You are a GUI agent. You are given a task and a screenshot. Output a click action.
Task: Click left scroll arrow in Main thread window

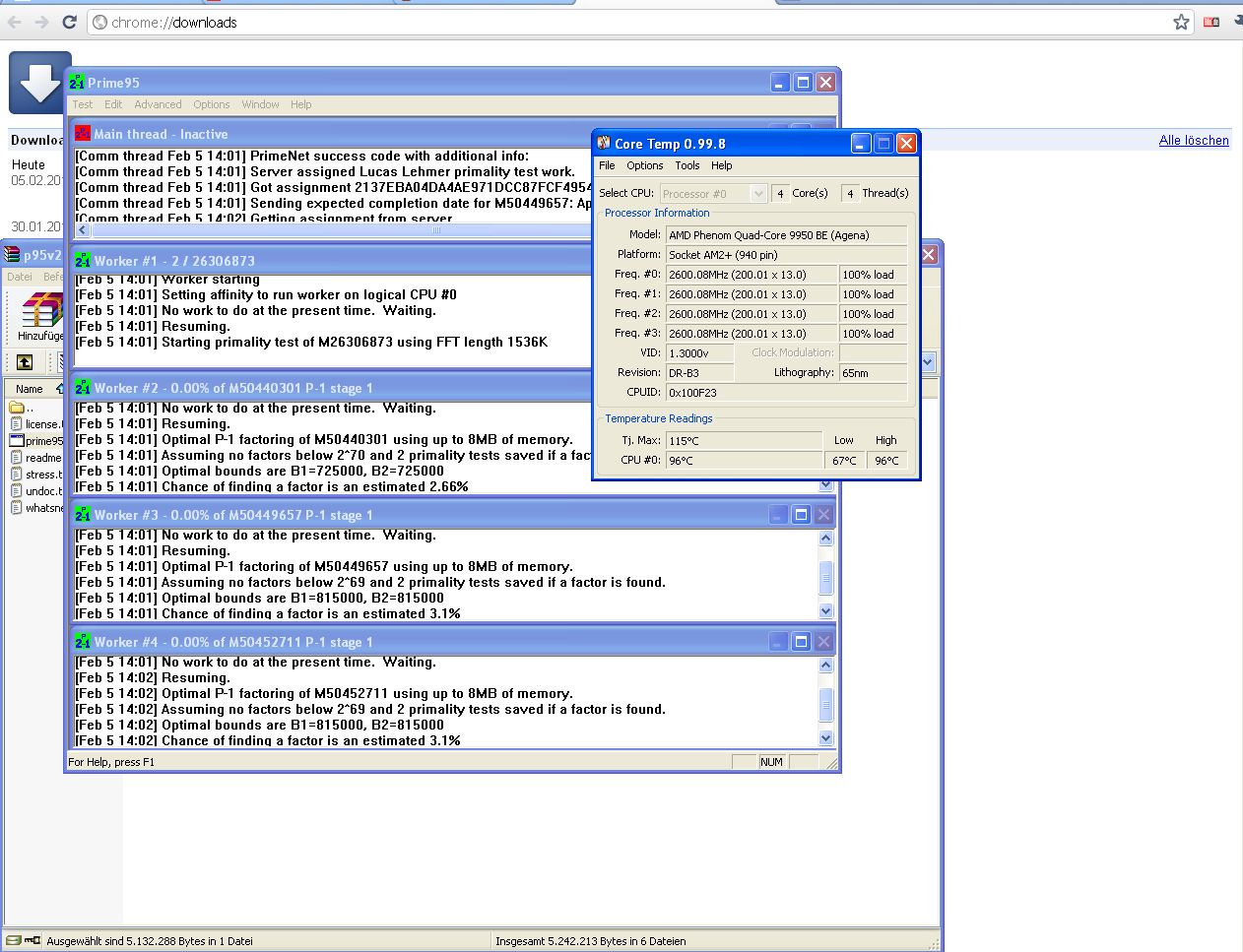point(83,229)
